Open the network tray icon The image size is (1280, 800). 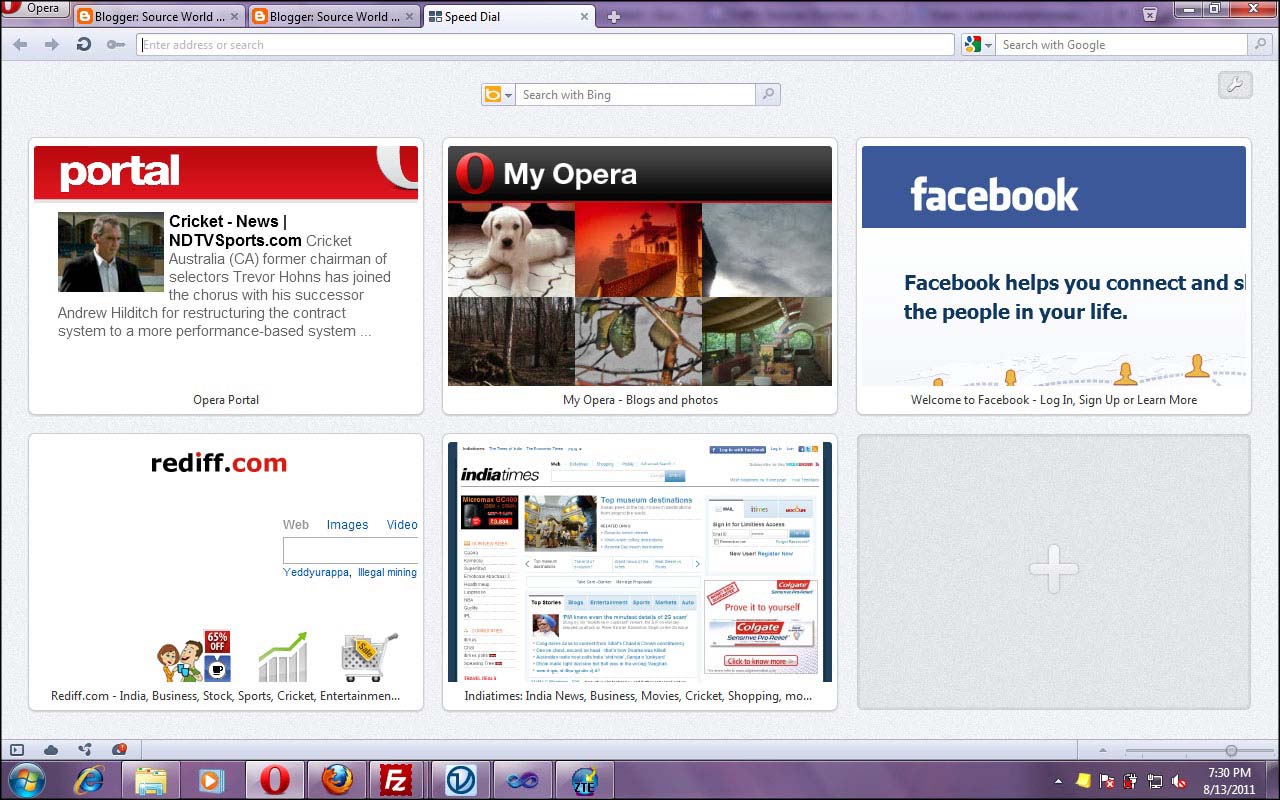coord(1155,781)
